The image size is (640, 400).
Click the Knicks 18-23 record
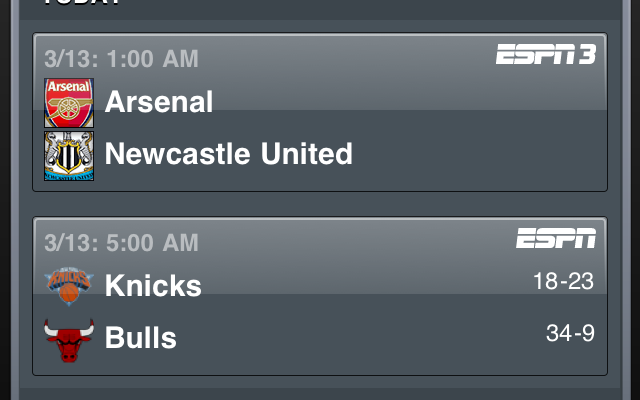(x=563, y=282)
